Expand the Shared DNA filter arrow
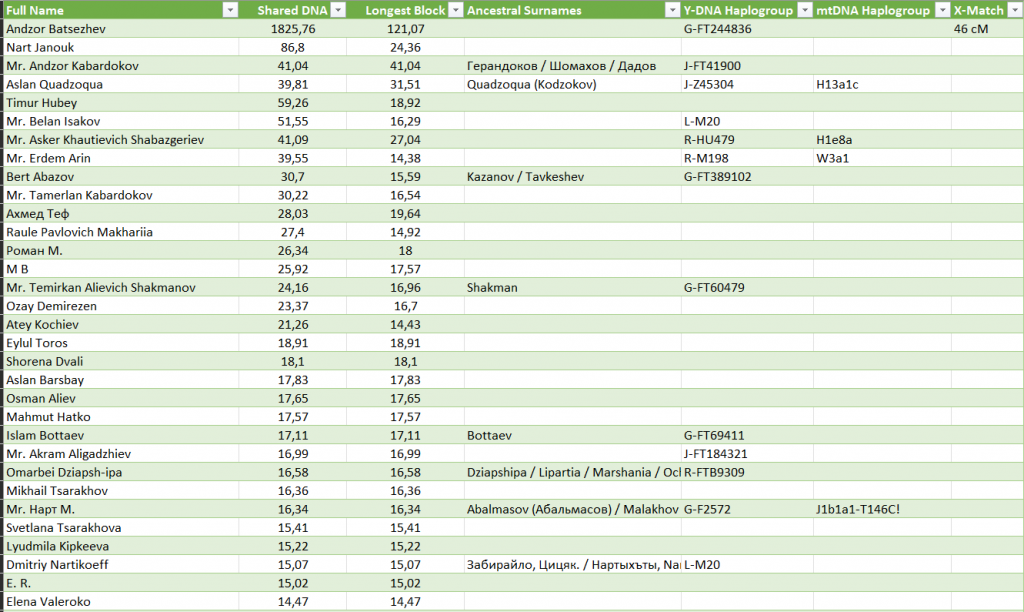 click(x=338, y=10)
